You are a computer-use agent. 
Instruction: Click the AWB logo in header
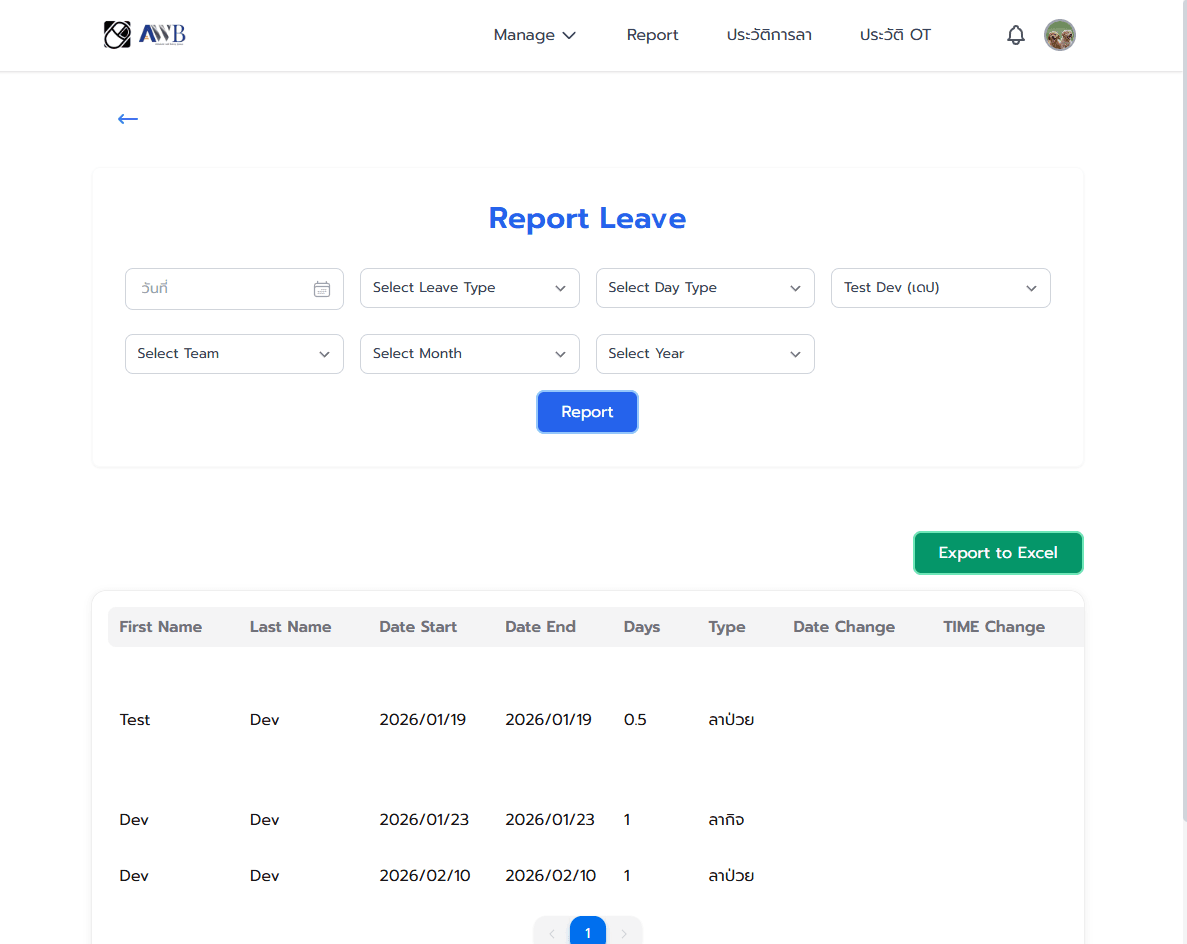(x=144, y=35)
